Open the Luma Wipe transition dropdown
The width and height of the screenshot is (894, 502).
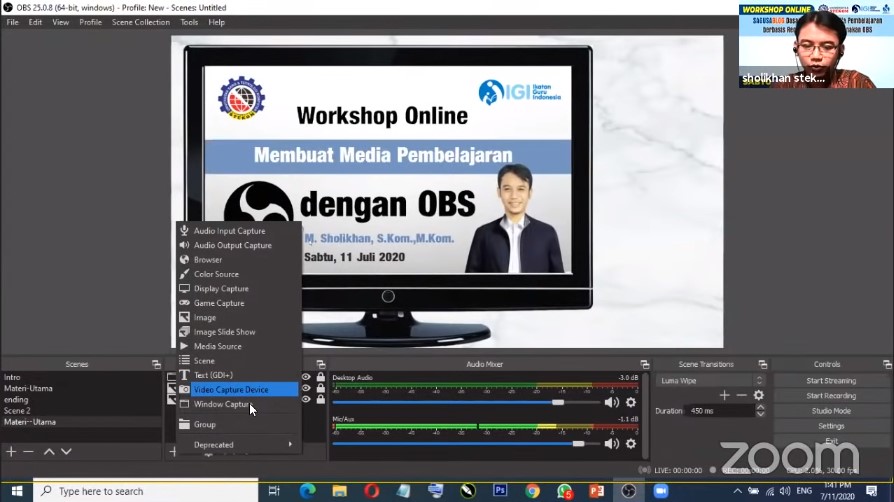coord(710,380)
